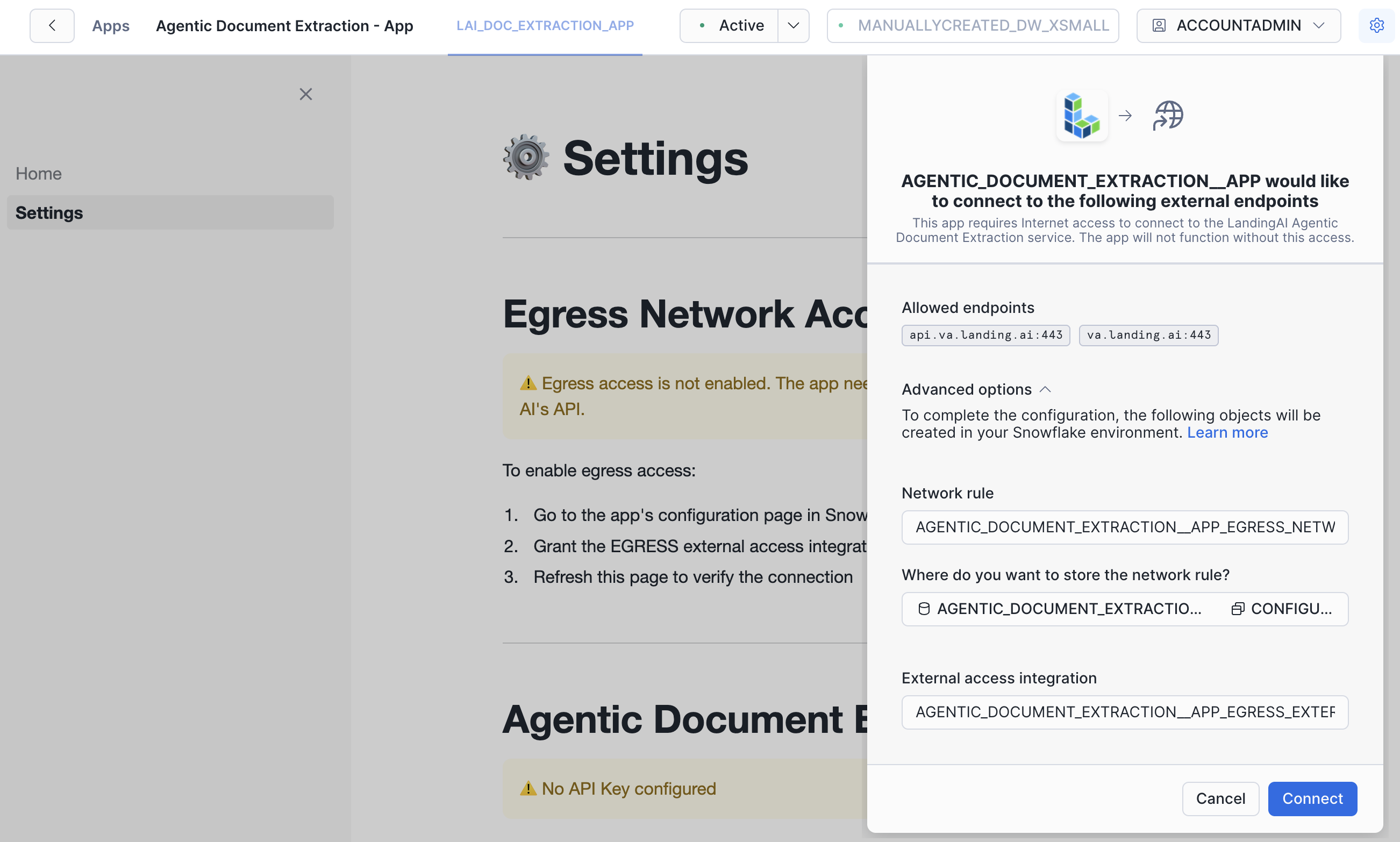Collapse the Advanced options section

[1046, 389]
